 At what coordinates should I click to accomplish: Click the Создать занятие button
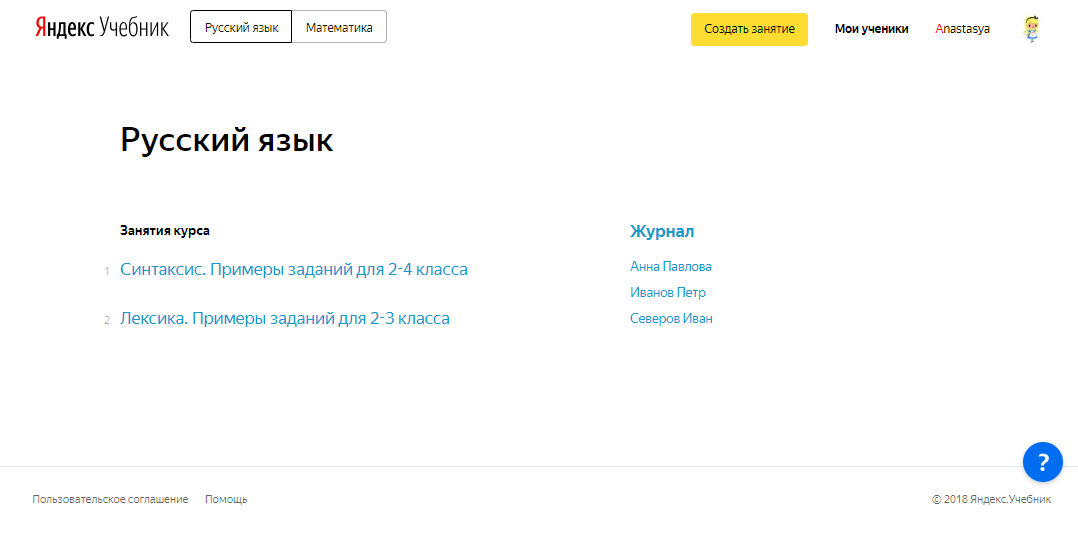[x=749, y=29]
